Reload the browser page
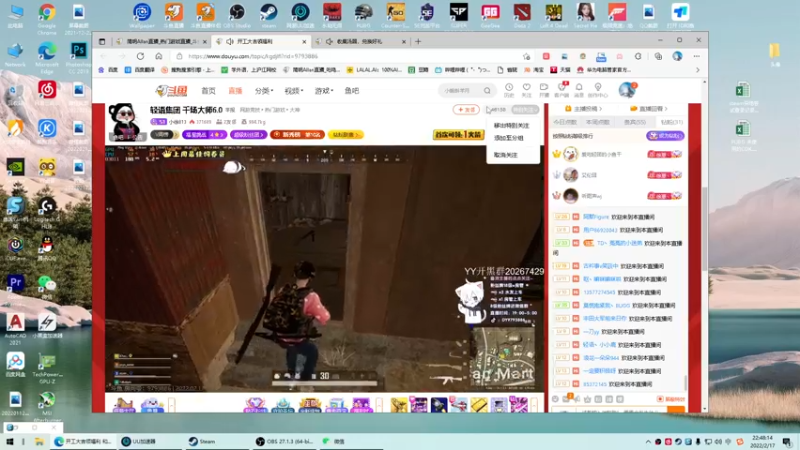 140,56
